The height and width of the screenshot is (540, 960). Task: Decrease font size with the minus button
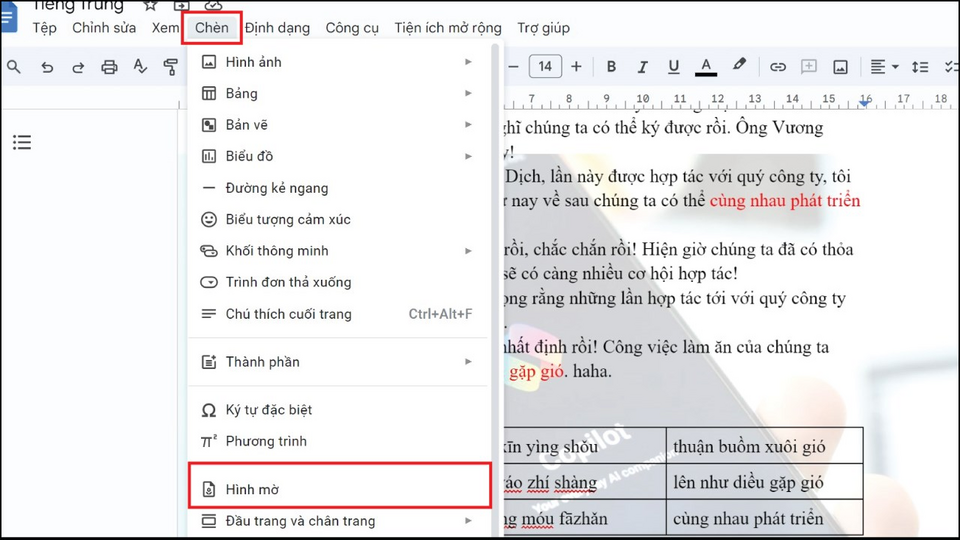[514, 67]
